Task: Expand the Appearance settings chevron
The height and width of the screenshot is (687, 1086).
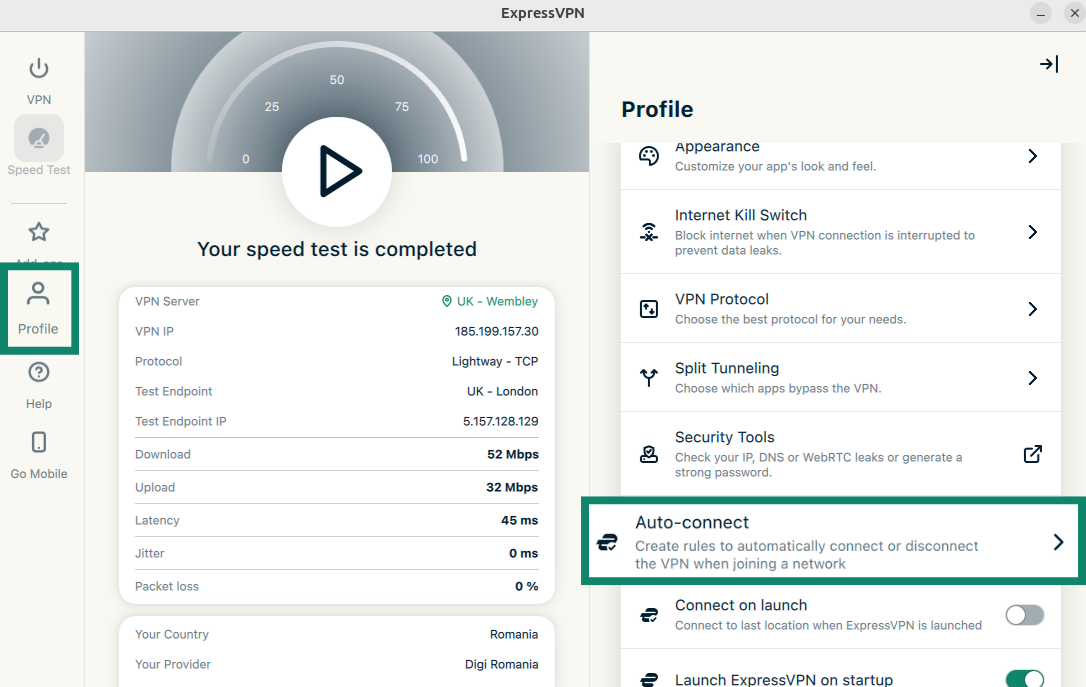Action: tap(1033, 156)
